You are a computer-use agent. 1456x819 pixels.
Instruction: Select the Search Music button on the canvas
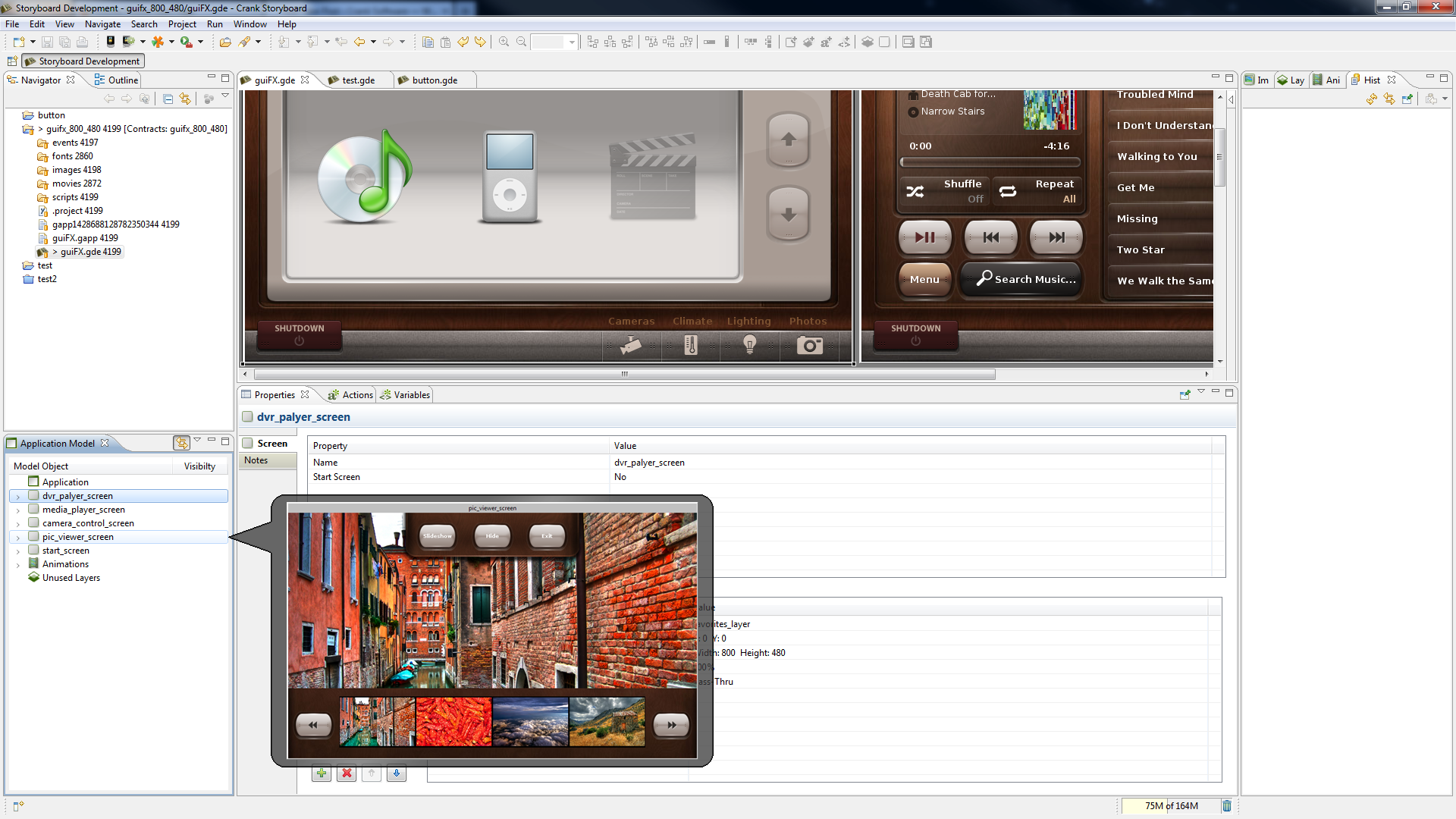1021,279
